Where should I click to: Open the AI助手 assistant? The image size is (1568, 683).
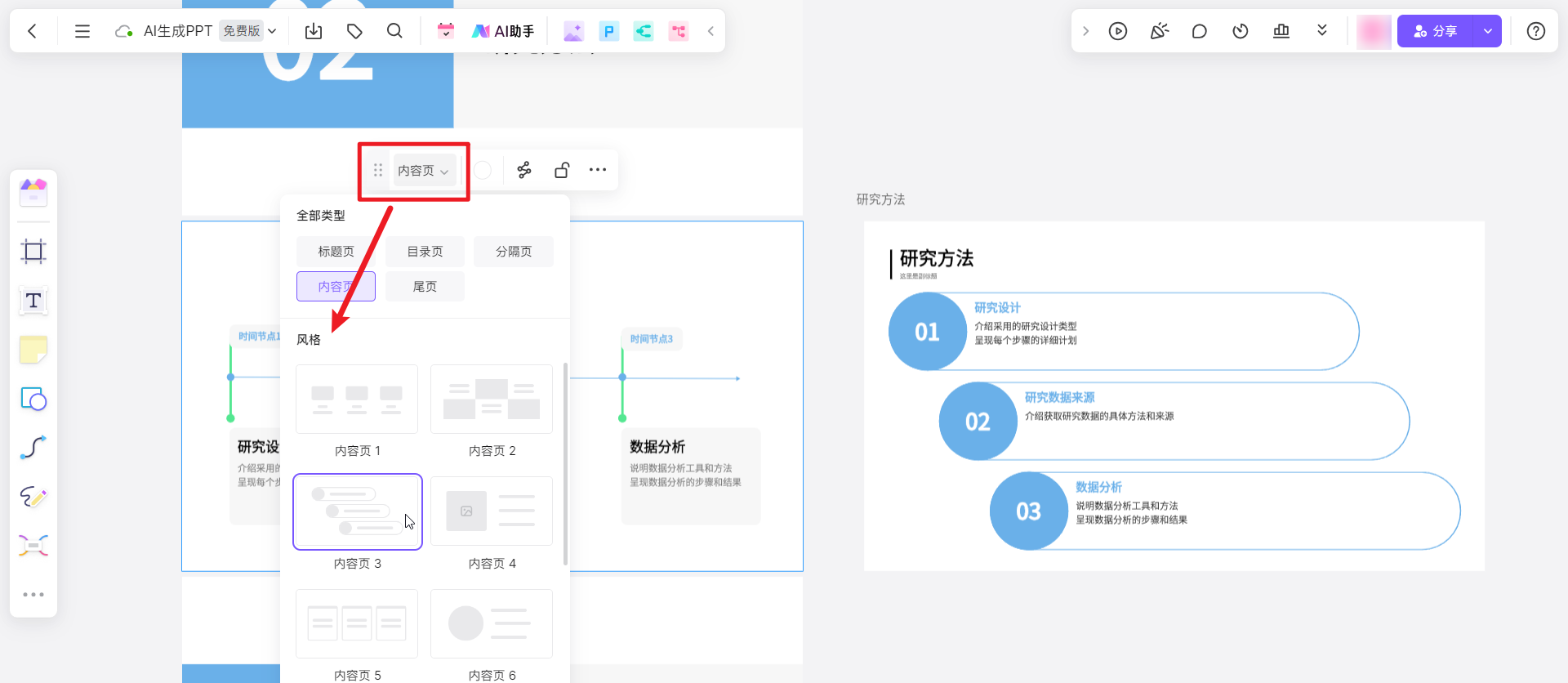coord(503,31)
